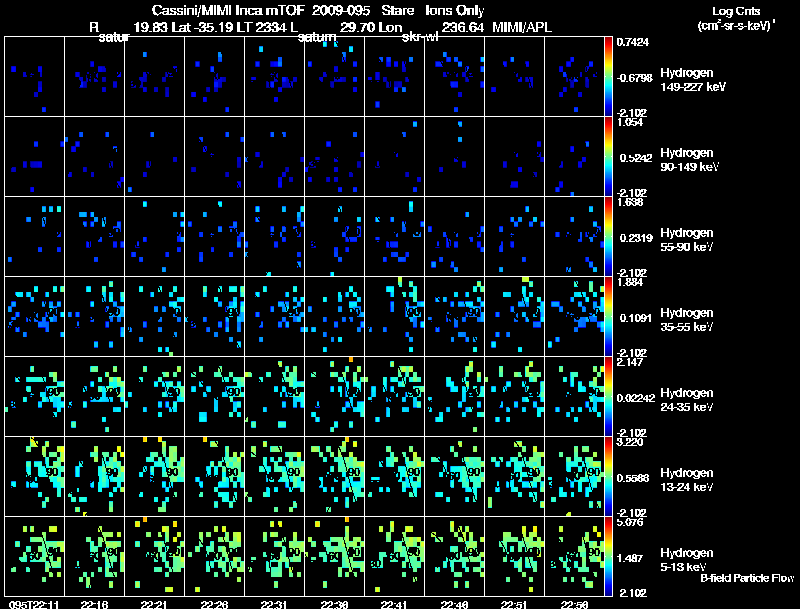Click the 22:51 time label

coord(514,604)
